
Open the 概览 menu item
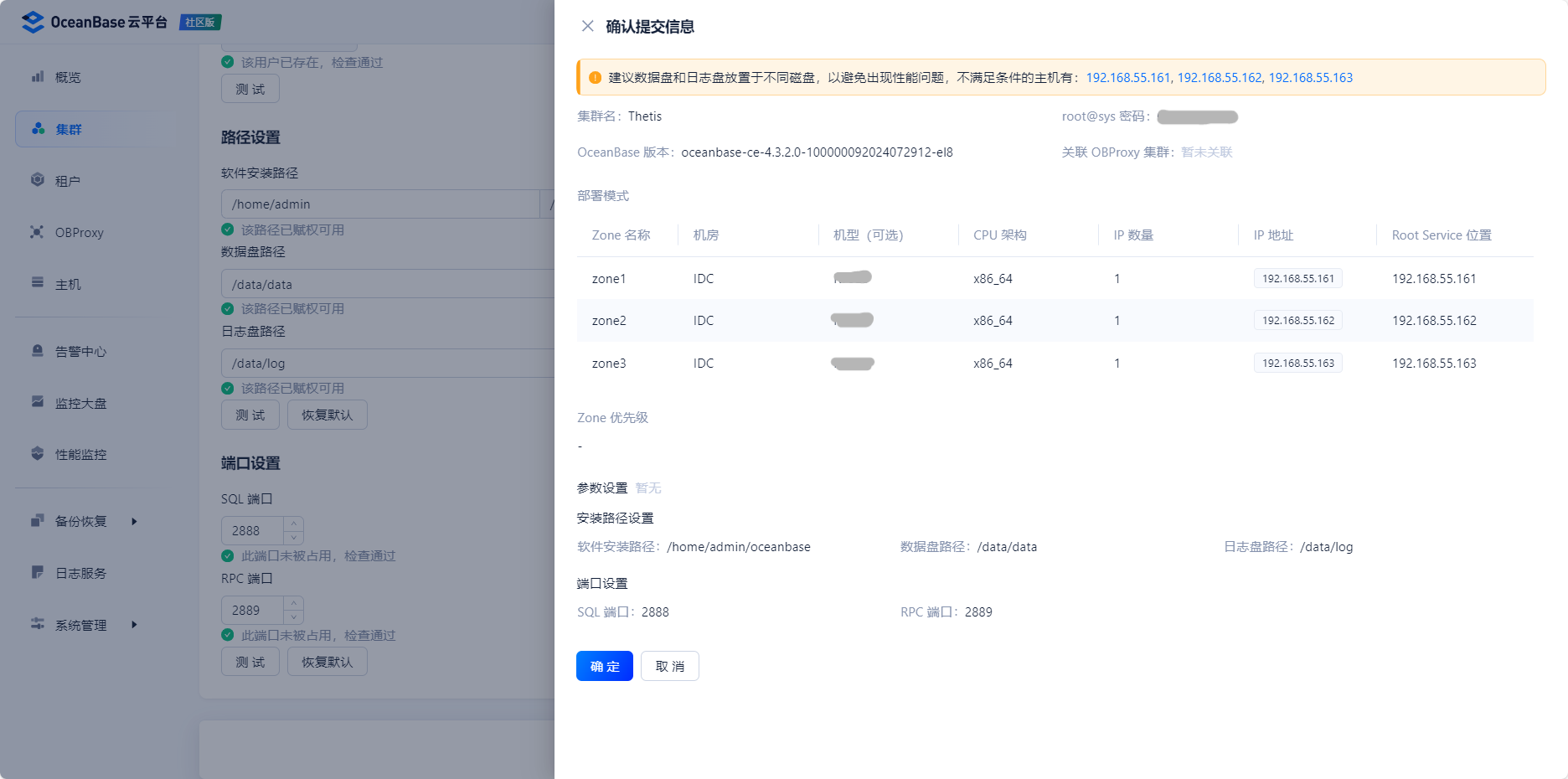click(68, 77)
